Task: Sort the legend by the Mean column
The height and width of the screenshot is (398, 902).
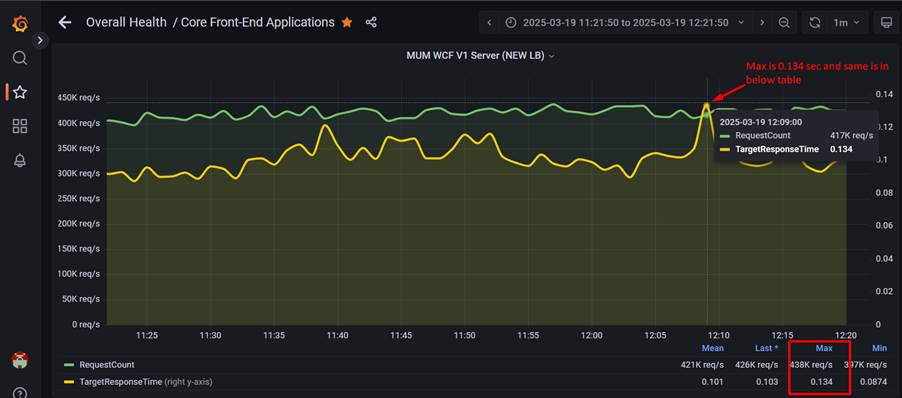Action: click(713, 348)
